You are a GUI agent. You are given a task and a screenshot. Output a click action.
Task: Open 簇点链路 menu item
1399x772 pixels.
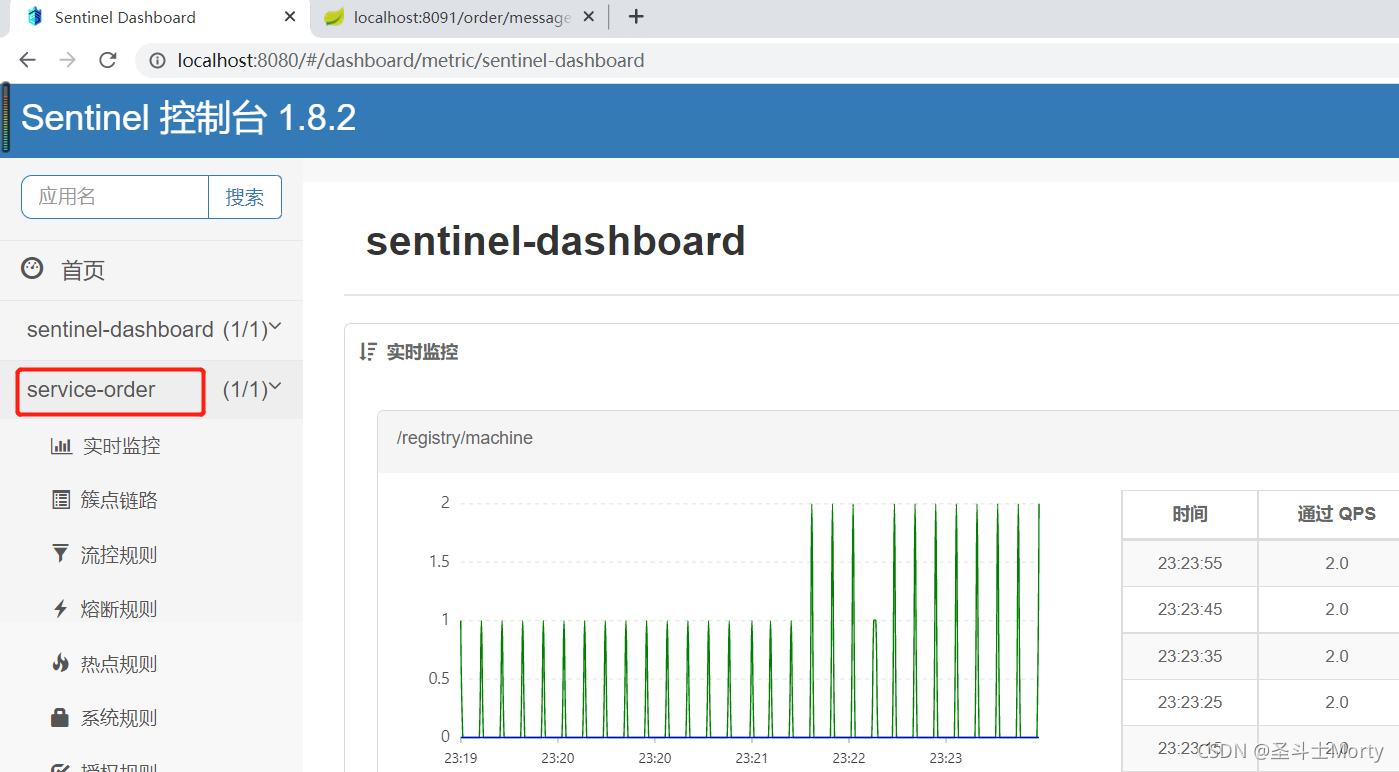click(119, 500)
